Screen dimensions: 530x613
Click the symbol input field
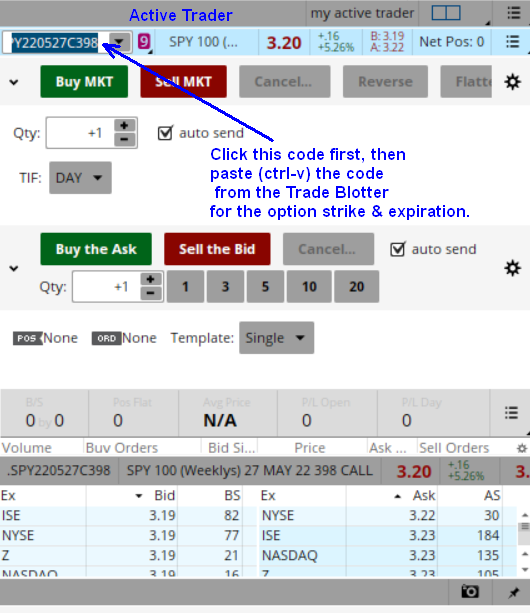click(56, 42)
